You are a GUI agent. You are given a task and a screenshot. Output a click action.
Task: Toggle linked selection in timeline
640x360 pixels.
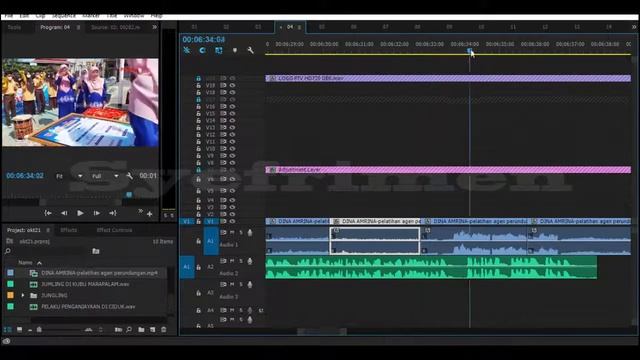[219, 50]
